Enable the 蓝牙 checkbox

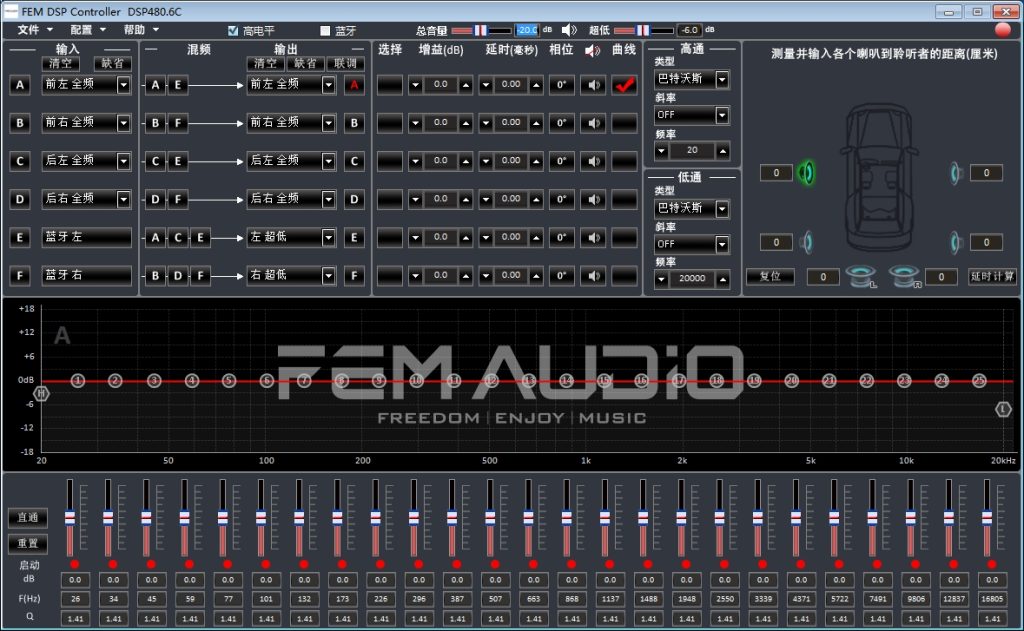coord(325,31)
